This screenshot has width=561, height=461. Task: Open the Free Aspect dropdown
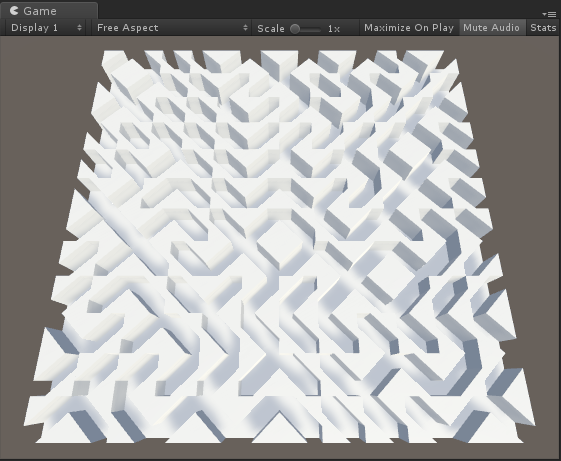point(171,28)
